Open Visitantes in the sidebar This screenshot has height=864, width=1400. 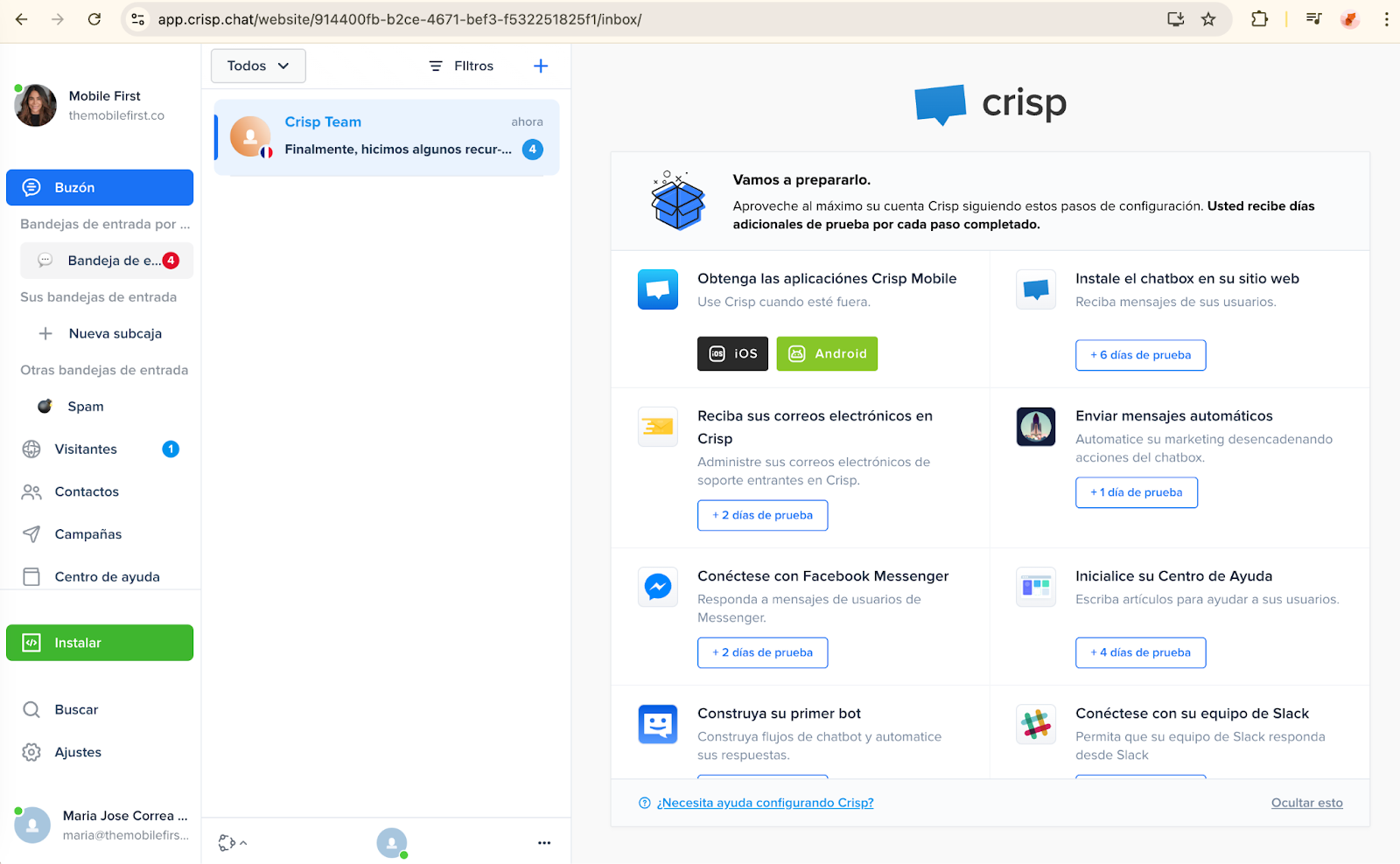pos(100,449)
